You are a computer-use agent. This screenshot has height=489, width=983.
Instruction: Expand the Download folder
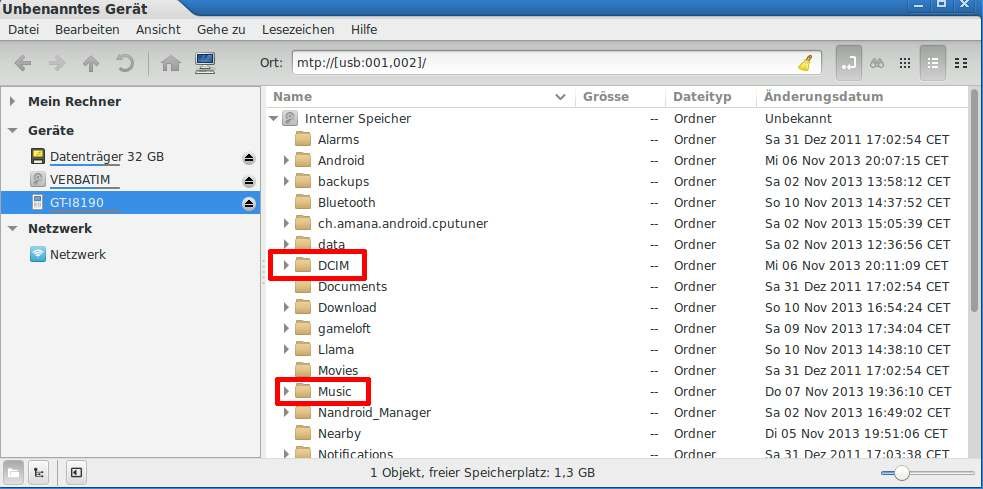click(x=286, y=307)
